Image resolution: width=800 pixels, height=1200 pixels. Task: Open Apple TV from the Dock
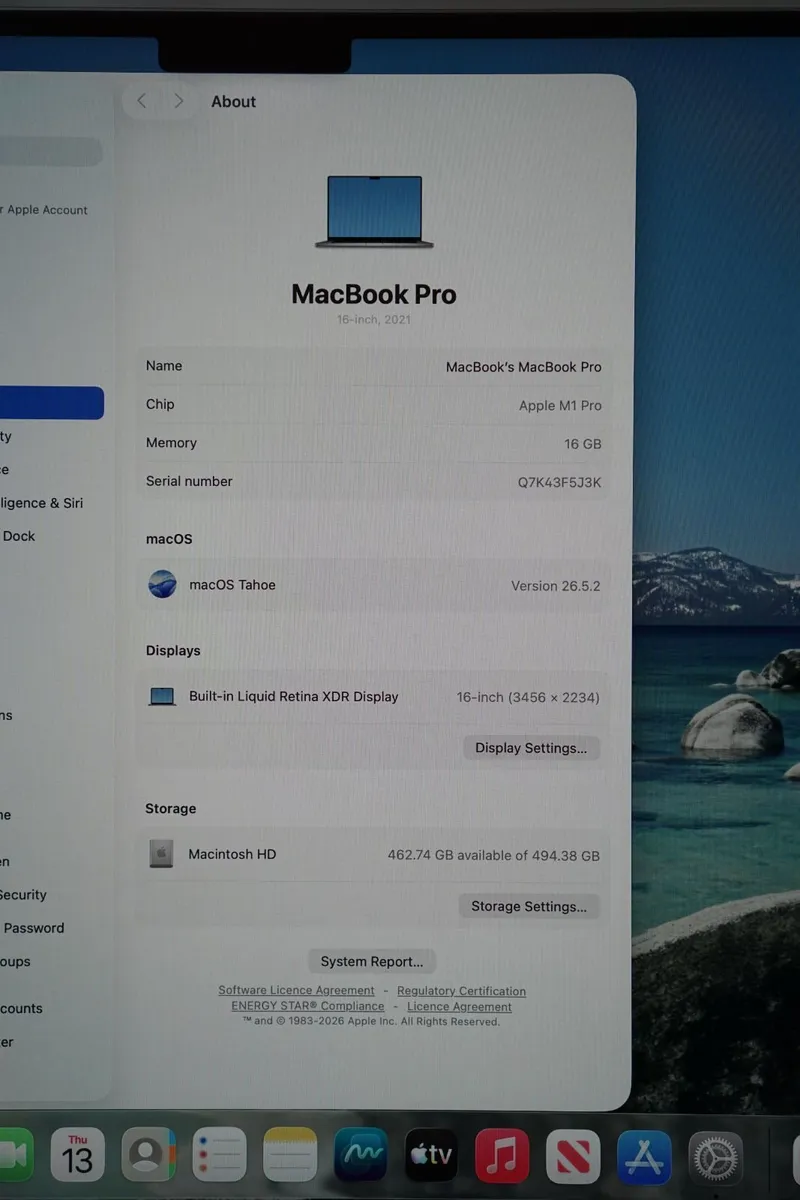(x=431, y=1155)
